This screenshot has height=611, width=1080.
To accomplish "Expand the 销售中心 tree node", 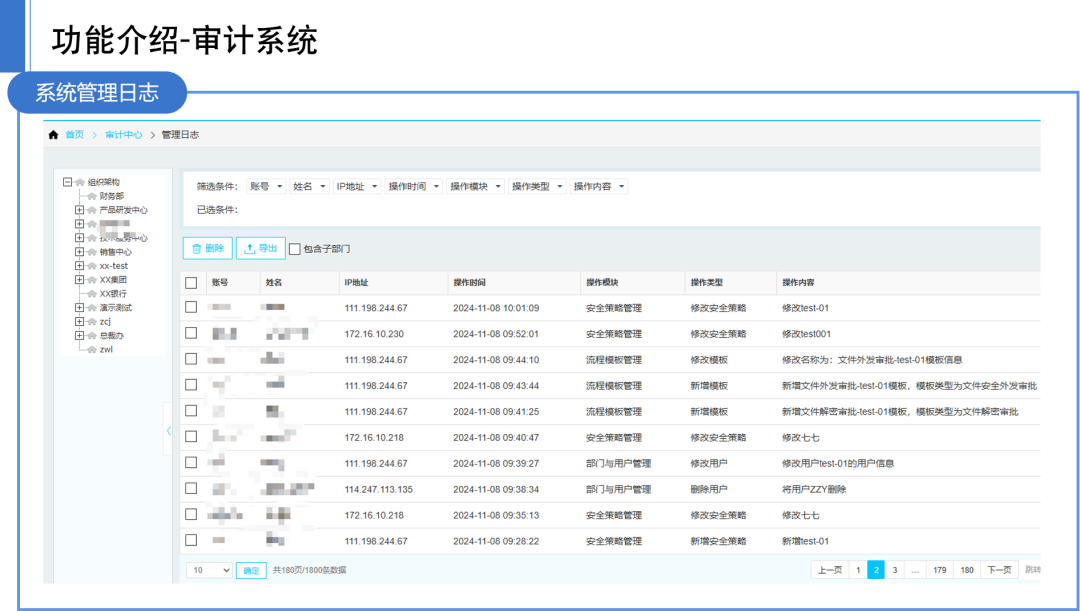I will pos(79,252).
